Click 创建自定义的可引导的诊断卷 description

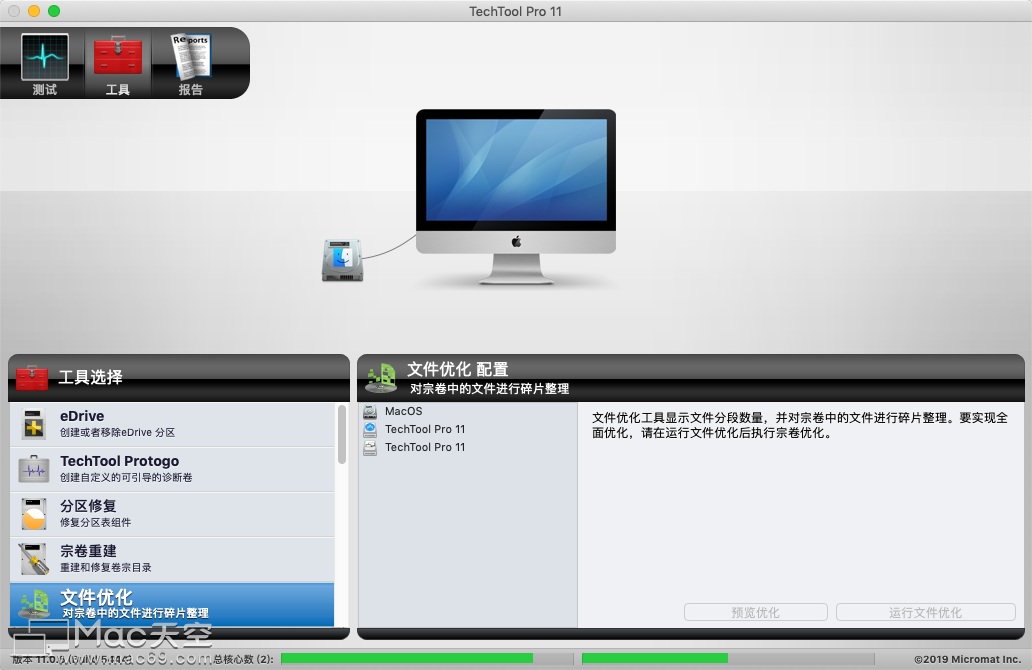point(126,477)
